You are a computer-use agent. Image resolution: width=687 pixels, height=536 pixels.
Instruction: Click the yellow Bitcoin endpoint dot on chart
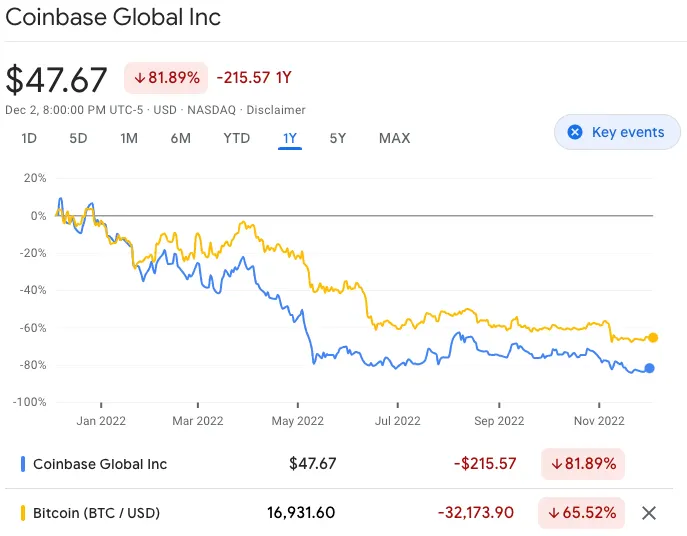[653, 337]
